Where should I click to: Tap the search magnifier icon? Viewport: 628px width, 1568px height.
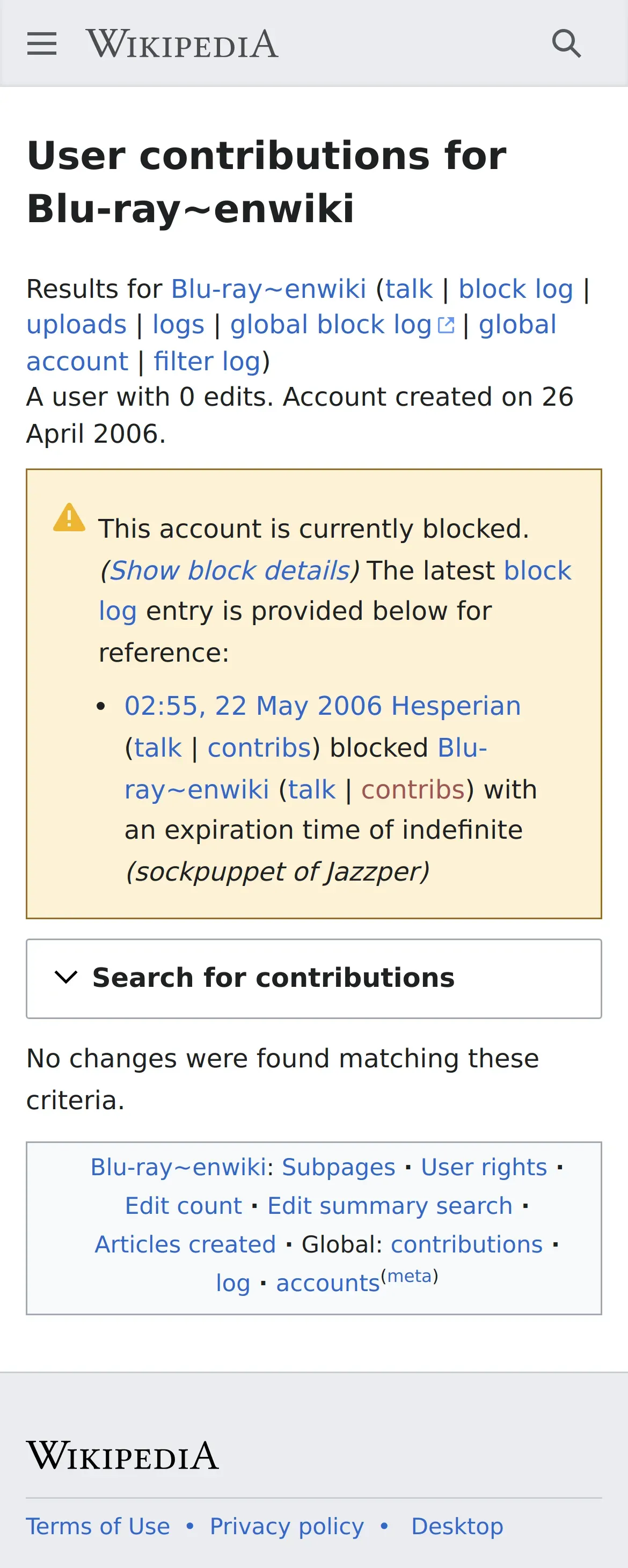pos(566,44)
